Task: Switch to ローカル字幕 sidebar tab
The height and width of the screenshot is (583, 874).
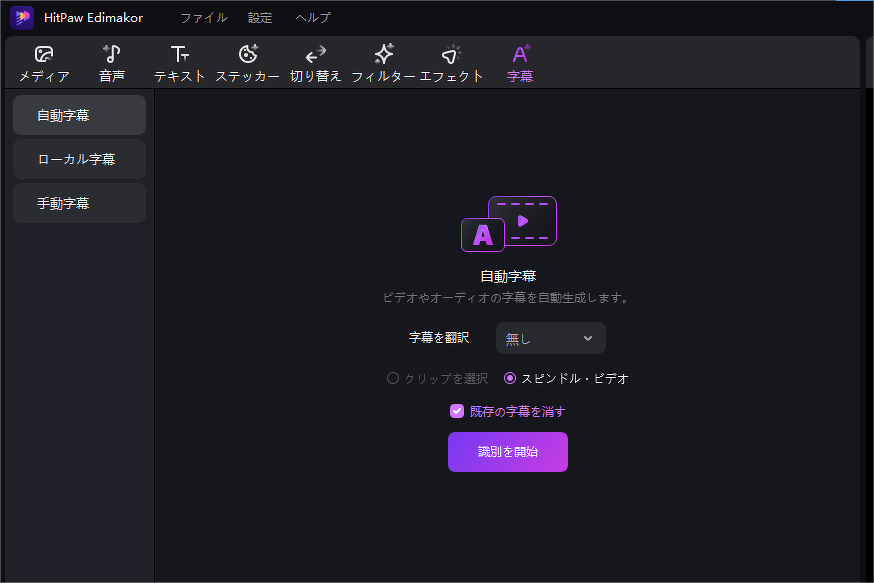Action: [80, 159]
